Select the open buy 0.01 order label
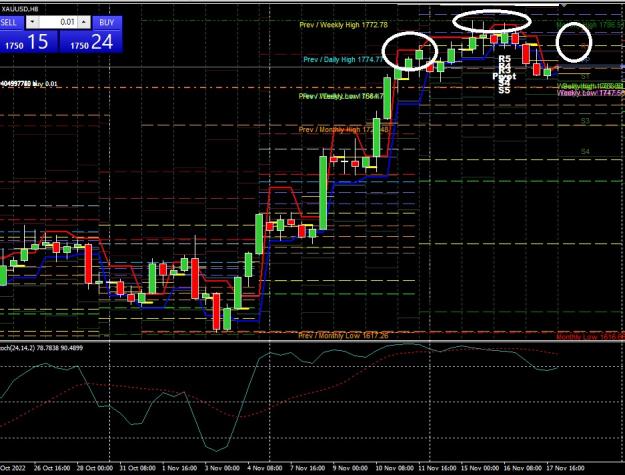This screenshot has width=625, height=475. (29, 84)
